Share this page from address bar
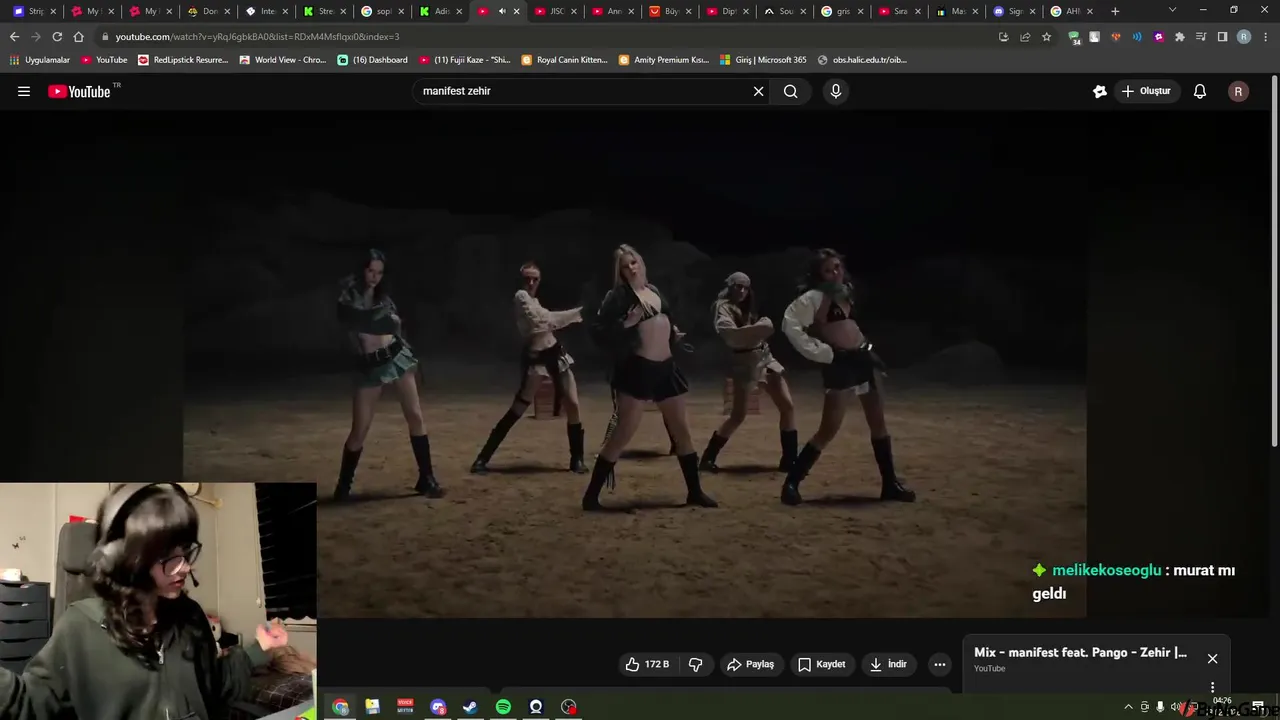 [x=1025, y=37]
